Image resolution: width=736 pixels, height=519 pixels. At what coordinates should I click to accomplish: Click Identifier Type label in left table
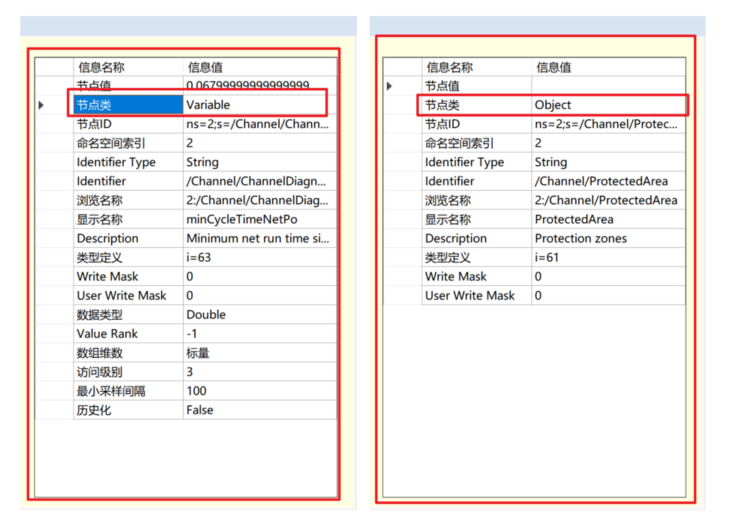pos(116,162)
